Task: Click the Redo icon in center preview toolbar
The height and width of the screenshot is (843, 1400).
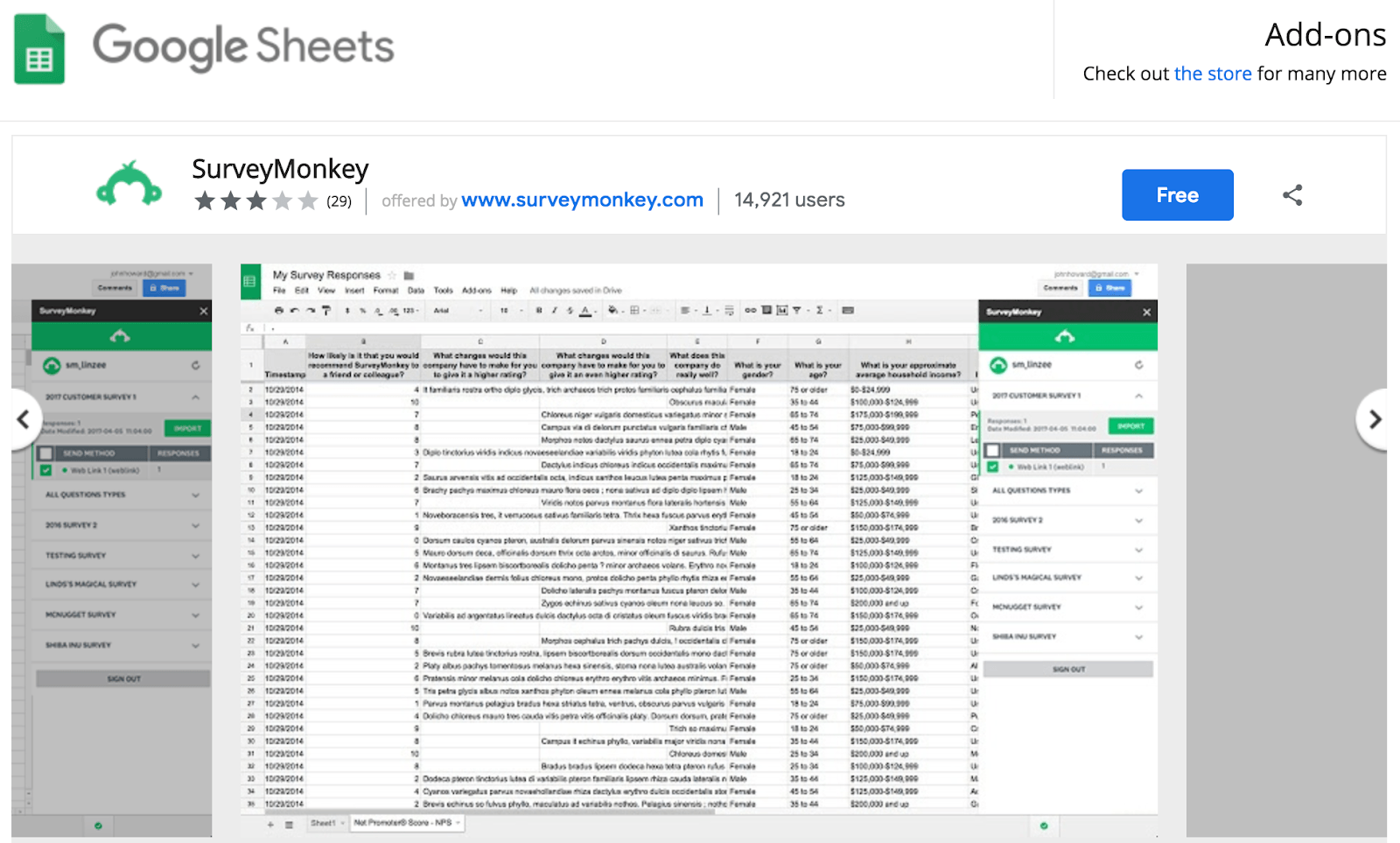Action: pyautogui.click(x=311, y=310)
